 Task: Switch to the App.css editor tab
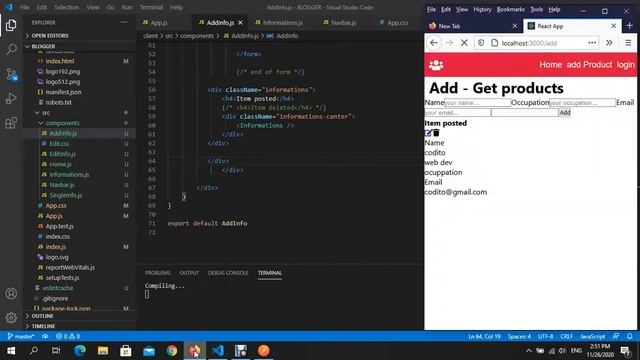point(398,23)
